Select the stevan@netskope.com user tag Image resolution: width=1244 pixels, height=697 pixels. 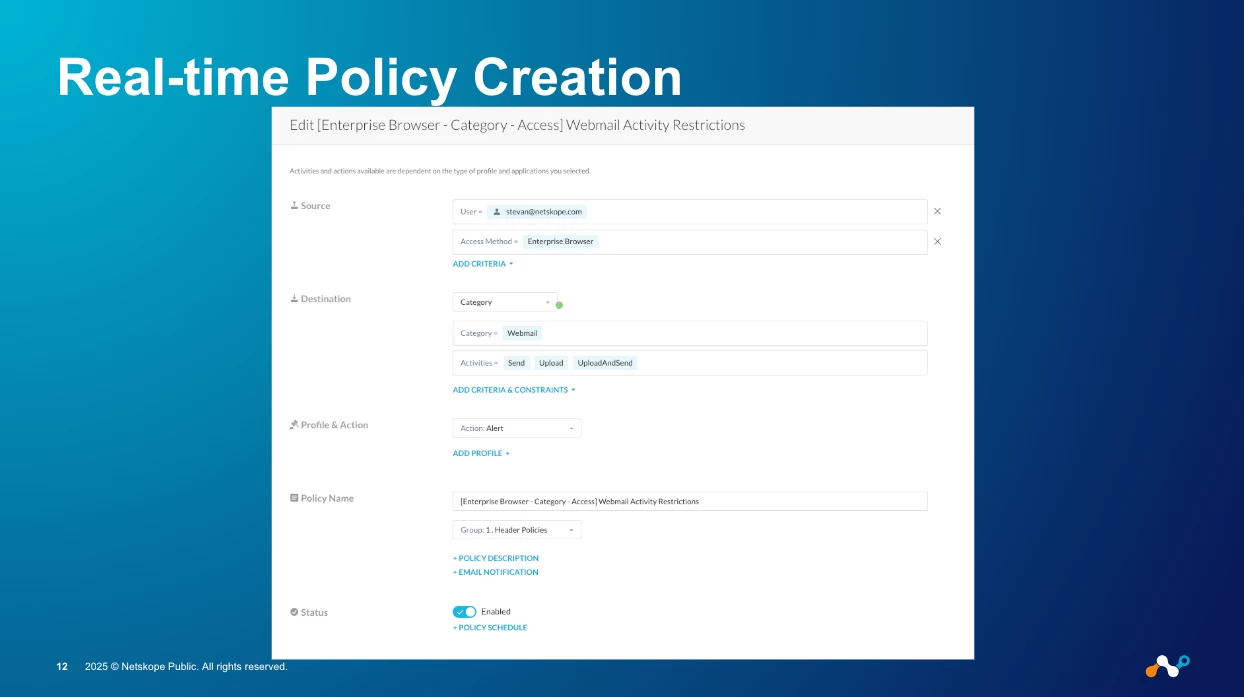coord(537,212)
